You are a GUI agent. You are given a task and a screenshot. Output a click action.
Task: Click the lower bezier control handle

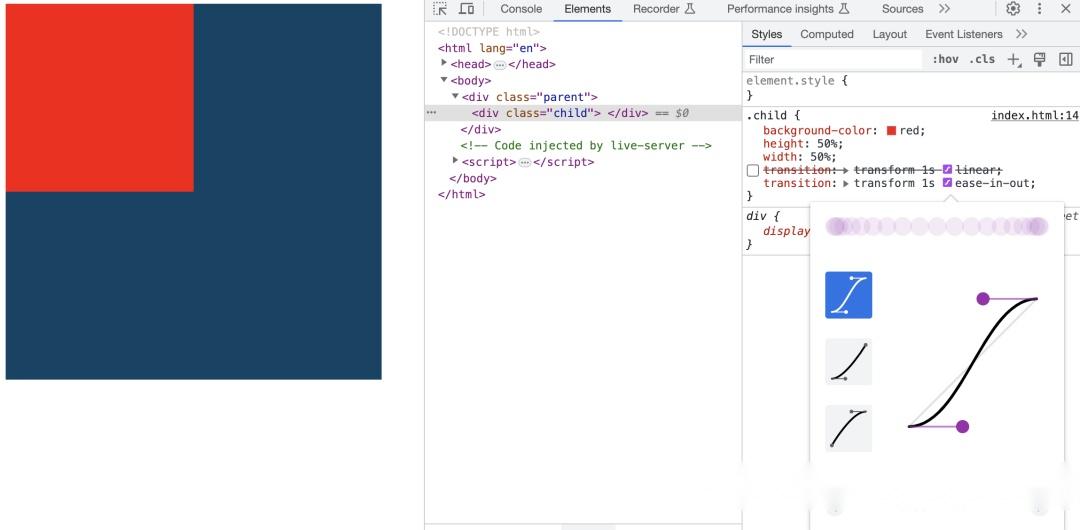[x=963, y=427]
